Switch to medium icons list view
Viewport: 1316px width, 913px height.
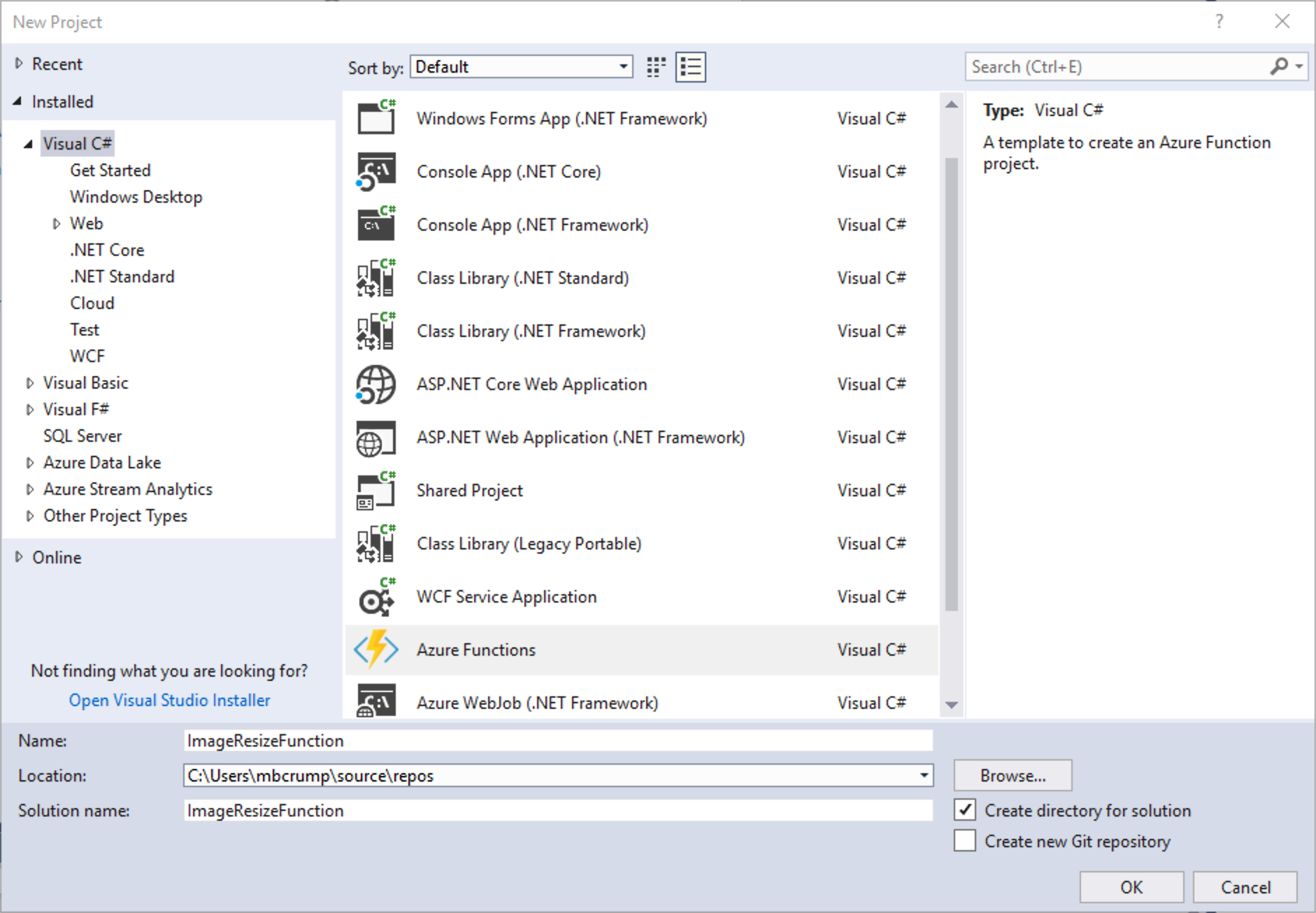[691, 67]
